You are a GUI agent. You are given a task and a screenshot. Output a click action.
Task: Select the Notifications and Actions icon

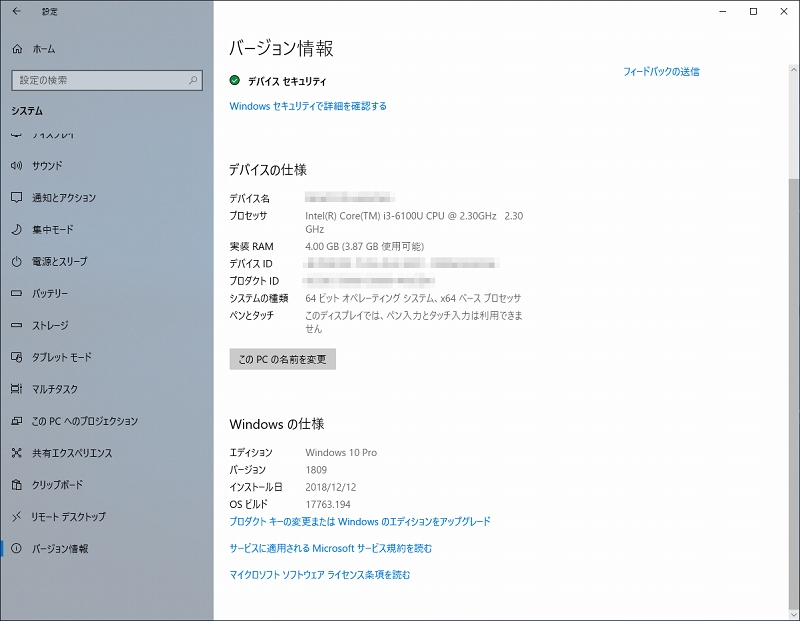(x=17, y=197)
